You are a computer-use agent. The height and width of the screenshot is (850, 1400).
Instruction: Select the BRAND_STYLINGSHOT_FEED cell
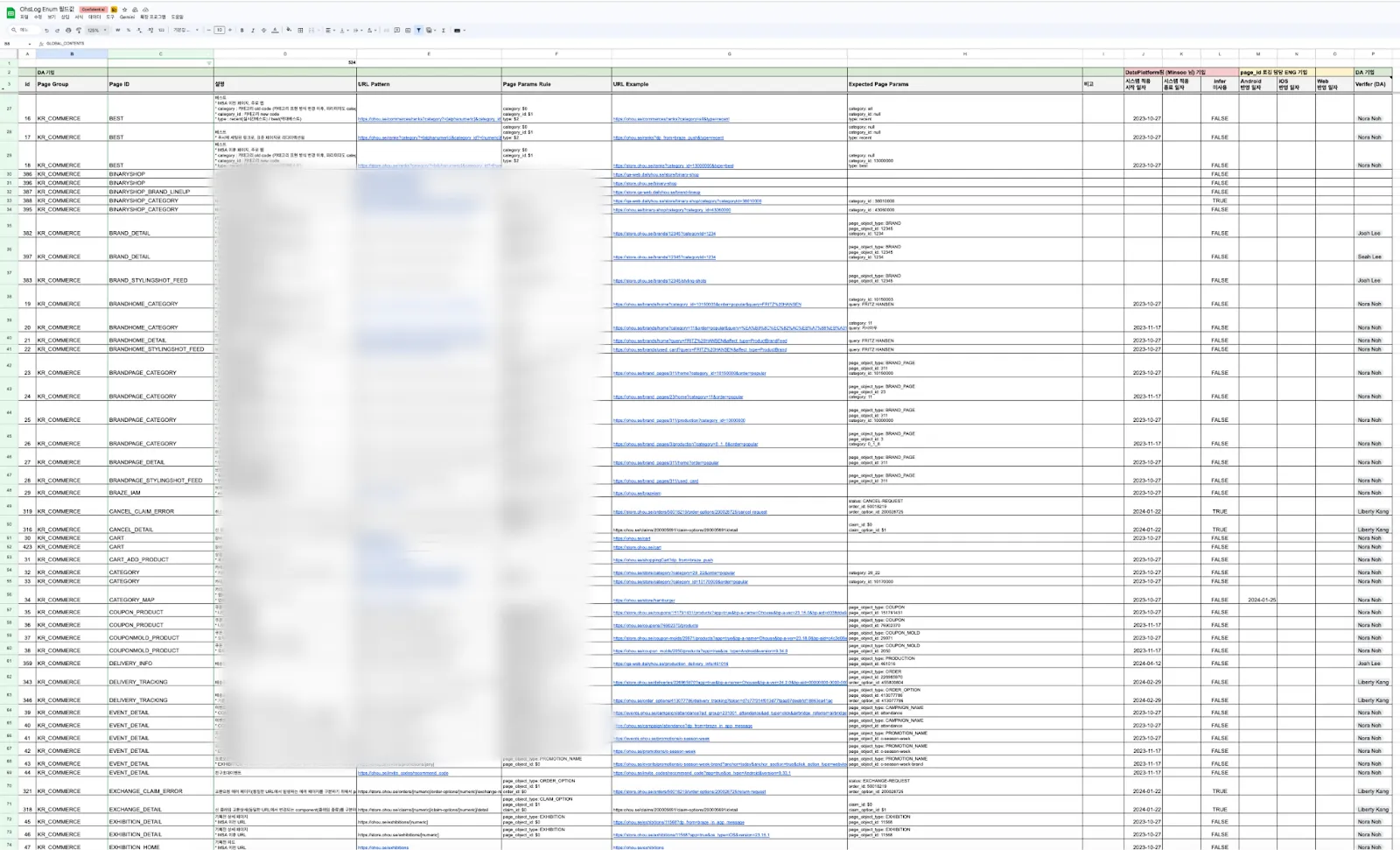161,275
